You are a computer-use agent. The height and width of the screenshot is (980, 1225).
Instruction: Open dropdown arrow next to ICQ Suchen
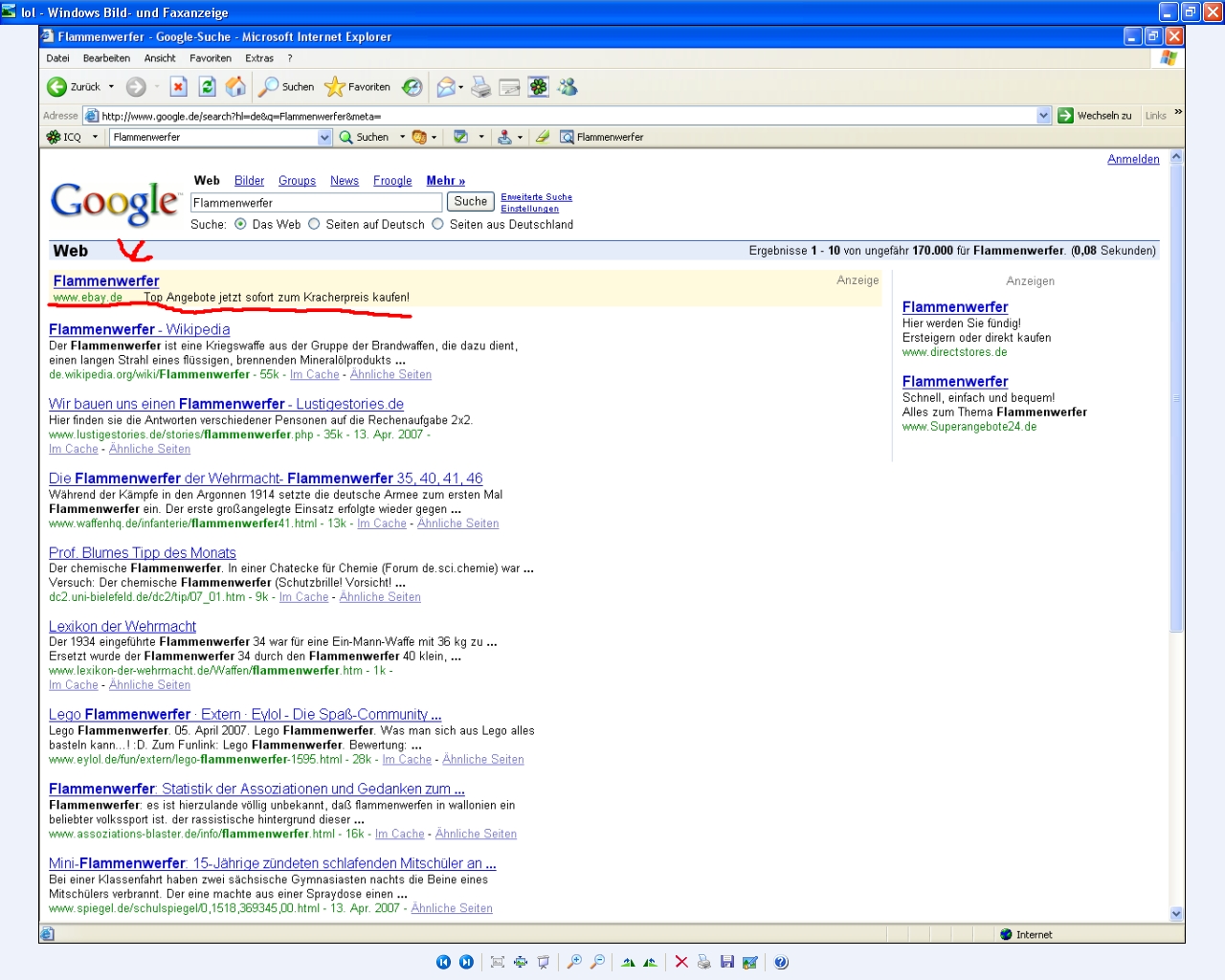[402, 137]
